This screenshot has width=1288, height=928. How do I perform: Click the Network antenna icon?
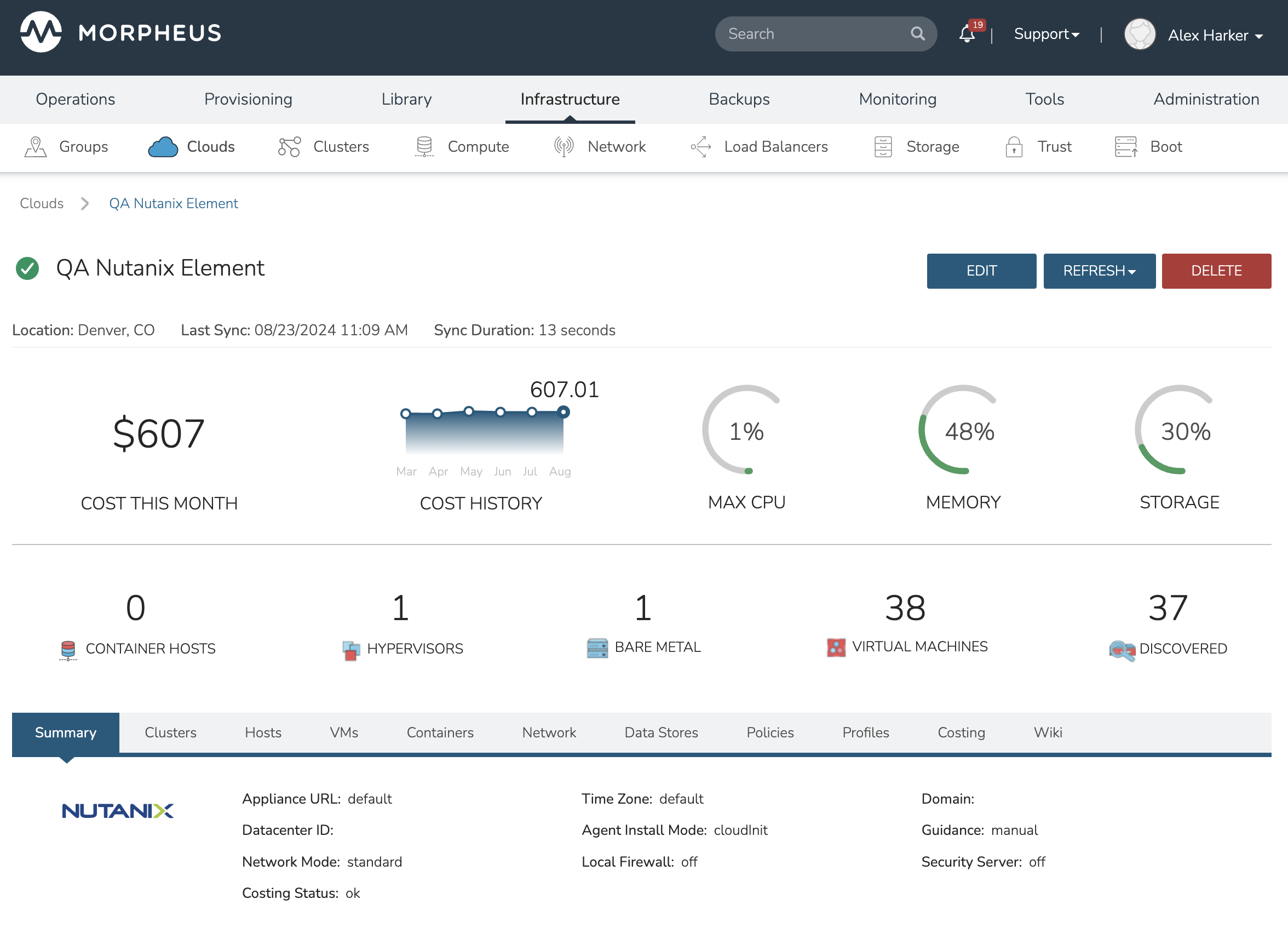tap(564, 146)
